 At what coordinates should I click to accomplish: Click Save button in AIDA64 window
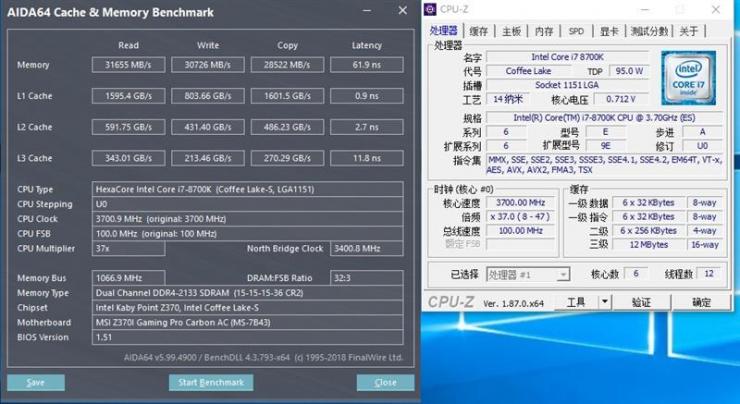[x=36, y=382]
